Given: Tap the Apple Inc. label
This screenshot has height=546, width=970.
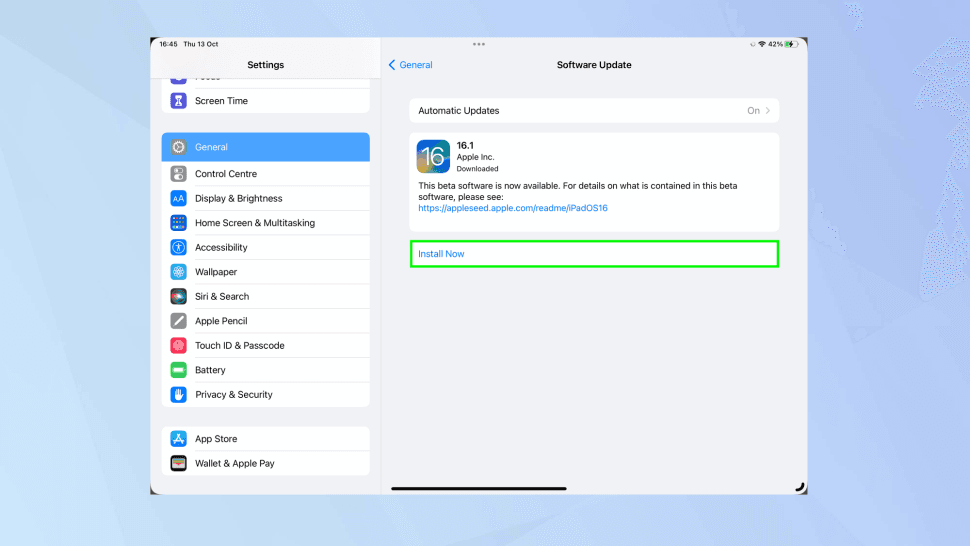Looking at the screenshot, I should click(x=475, y=157).
